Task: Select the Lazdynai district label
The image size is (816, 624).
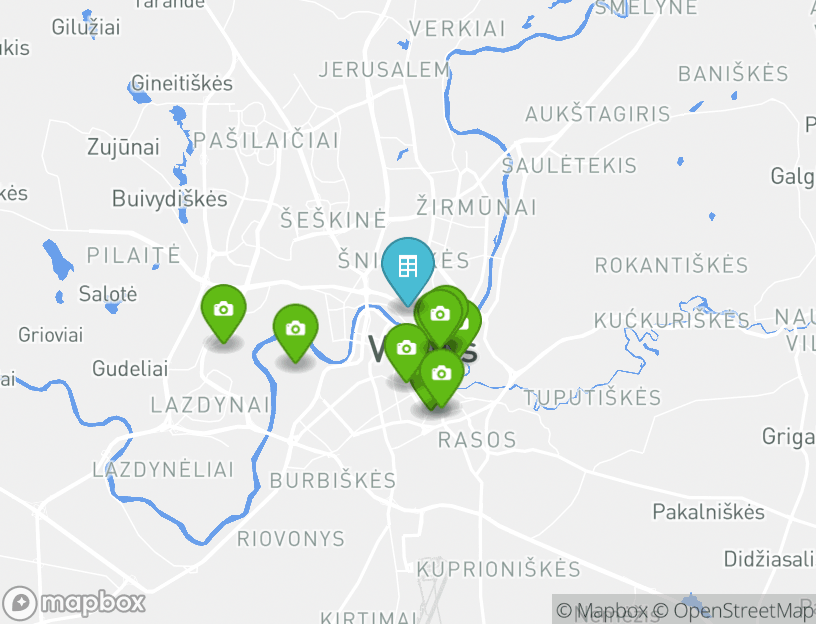Action: pyautogui.click(x=210, y=405)
